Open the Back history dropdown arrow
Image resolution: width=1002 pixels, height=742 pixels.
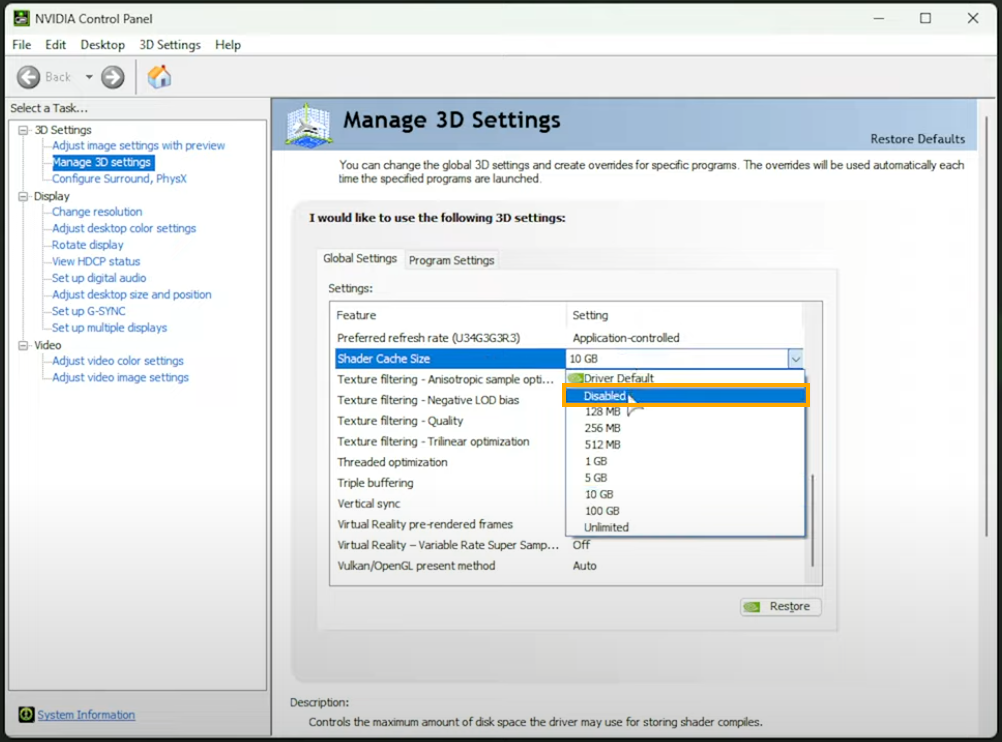click(x=89, y=77)
